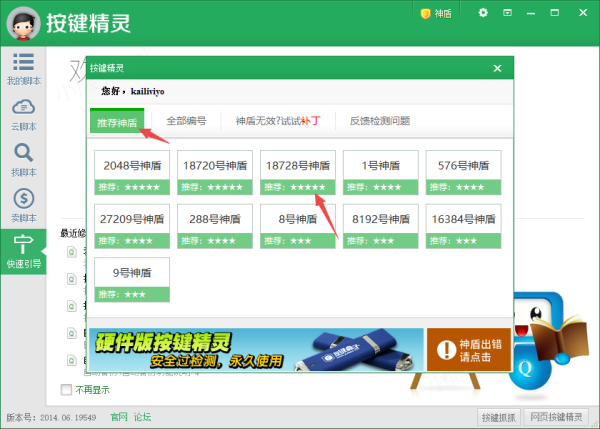
Task: Open the 官网 link
Action: 119,417
